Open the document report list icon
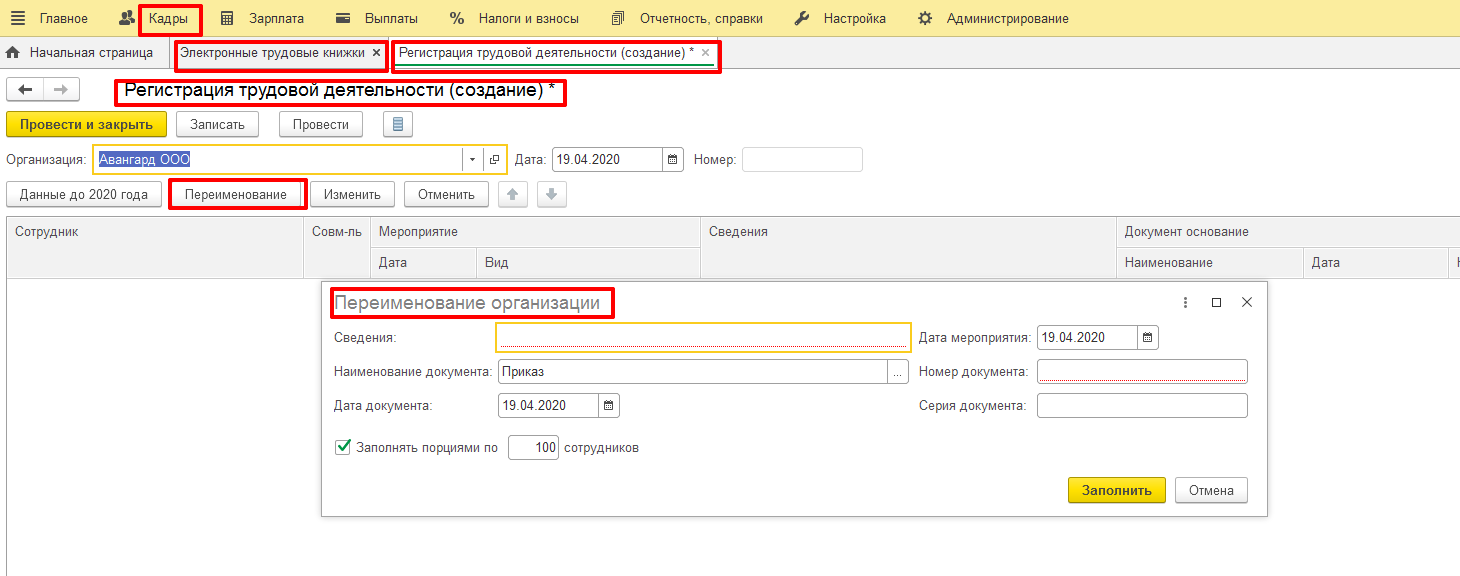The image size is (1460, 576). click(398, 124)
